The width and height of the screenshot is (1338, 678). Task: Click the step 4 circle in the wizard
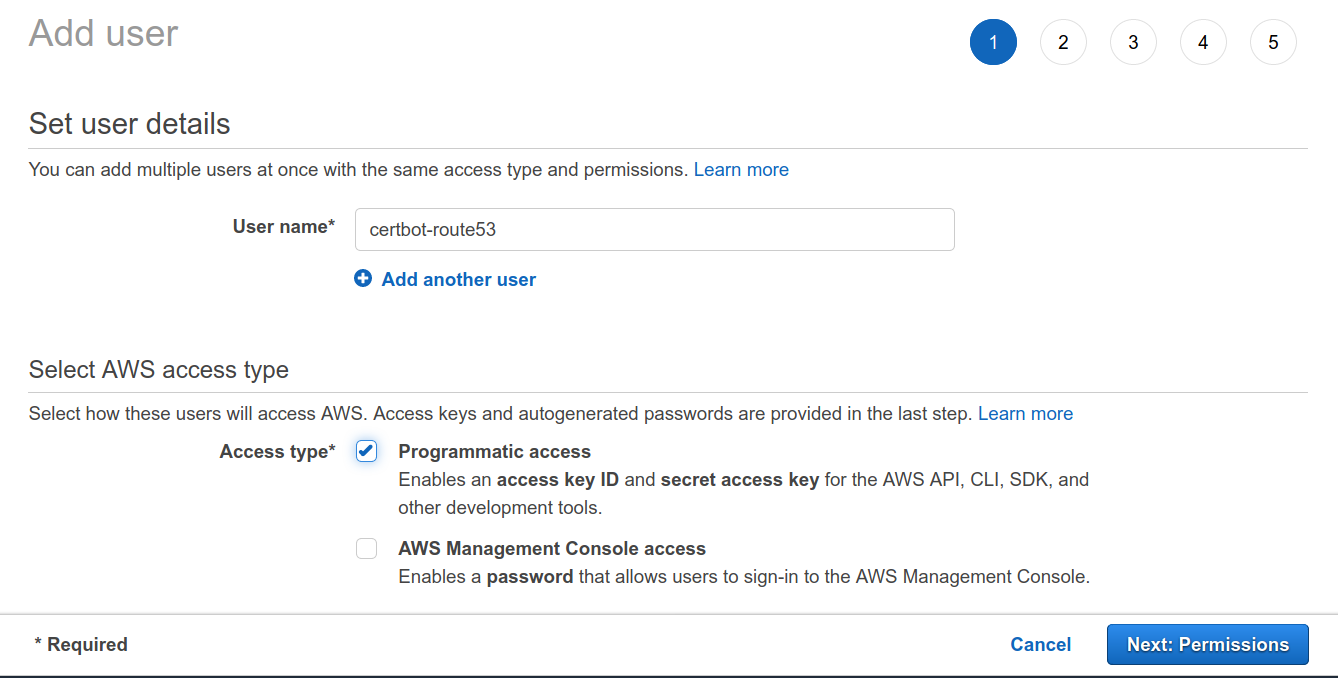(1203, 42)
